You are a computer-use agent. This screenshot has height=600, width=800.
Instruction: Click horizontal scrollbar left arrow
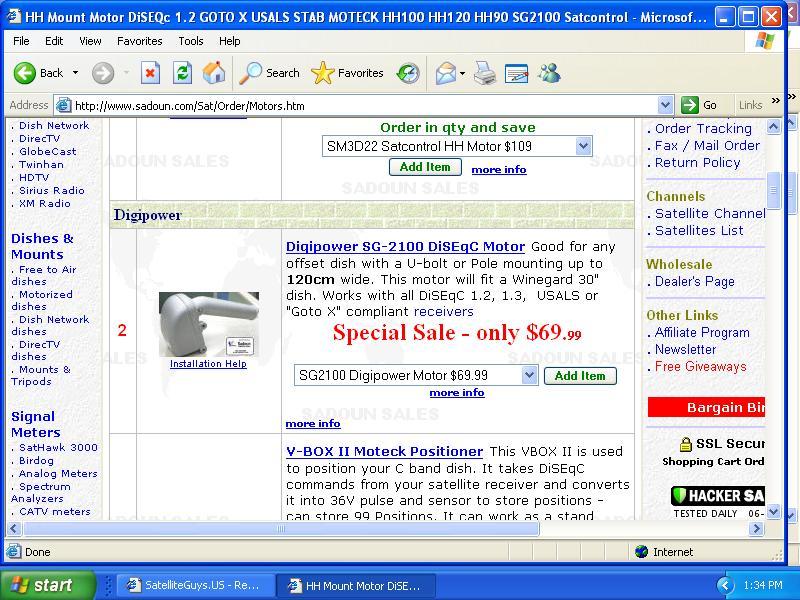[x=14, y=529]
